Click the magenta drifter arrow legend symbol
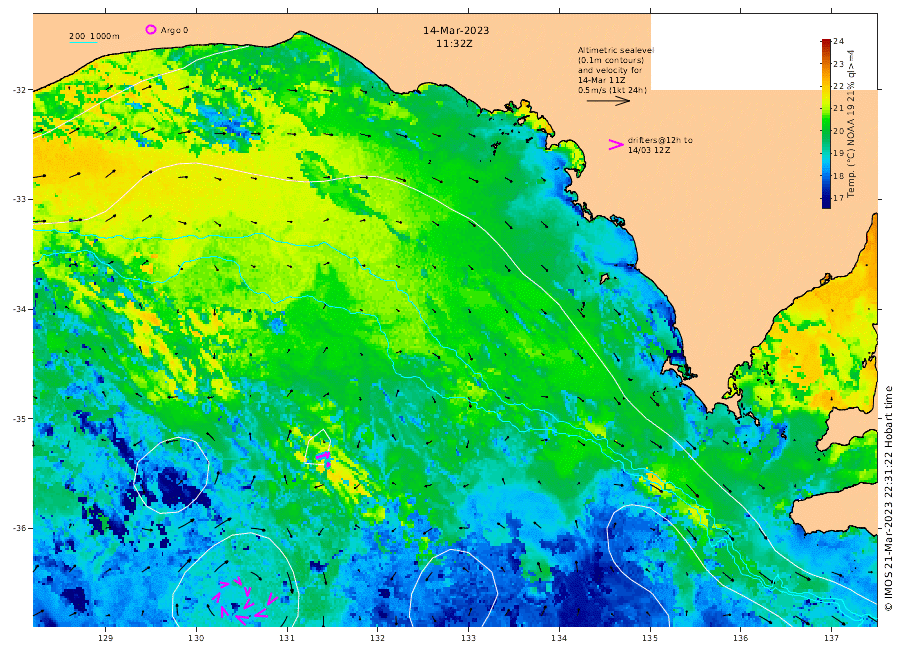The width and height of the screenshot is (900, 660). tap(616, 145)
